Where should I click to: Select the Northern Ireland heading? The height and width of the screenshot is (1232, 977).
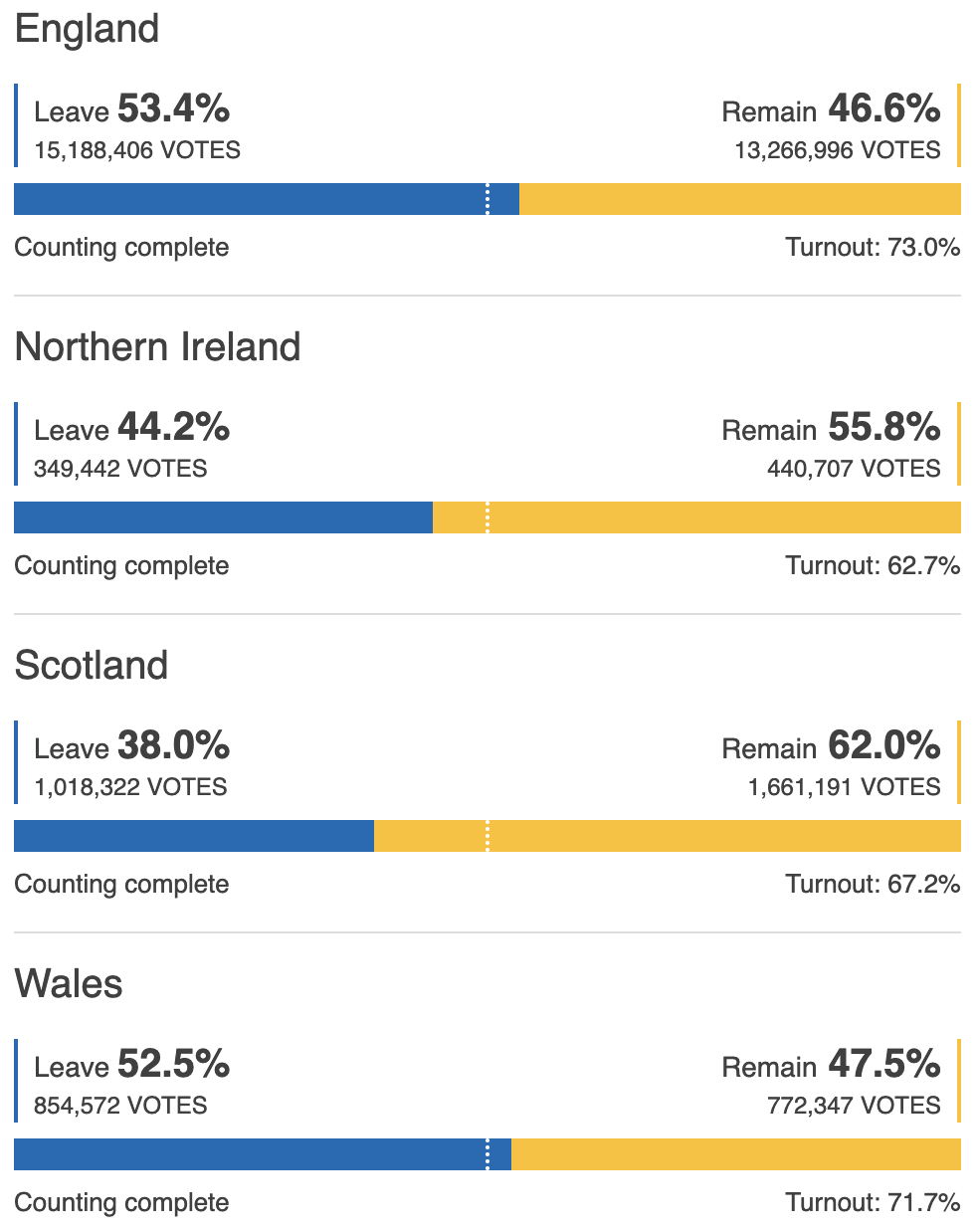pyautogui.click(x=157, y=347)
